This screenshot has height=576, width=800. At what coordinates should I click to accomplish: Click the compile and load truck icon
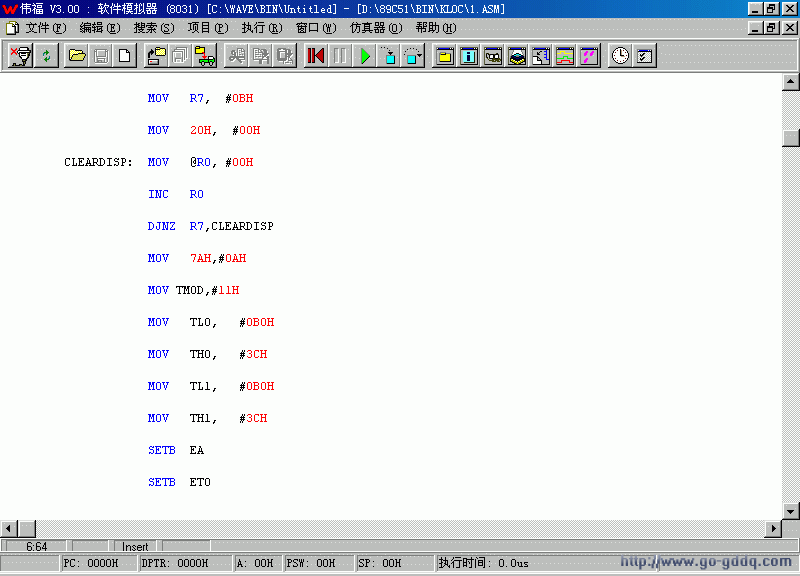[x=205, y=56]
